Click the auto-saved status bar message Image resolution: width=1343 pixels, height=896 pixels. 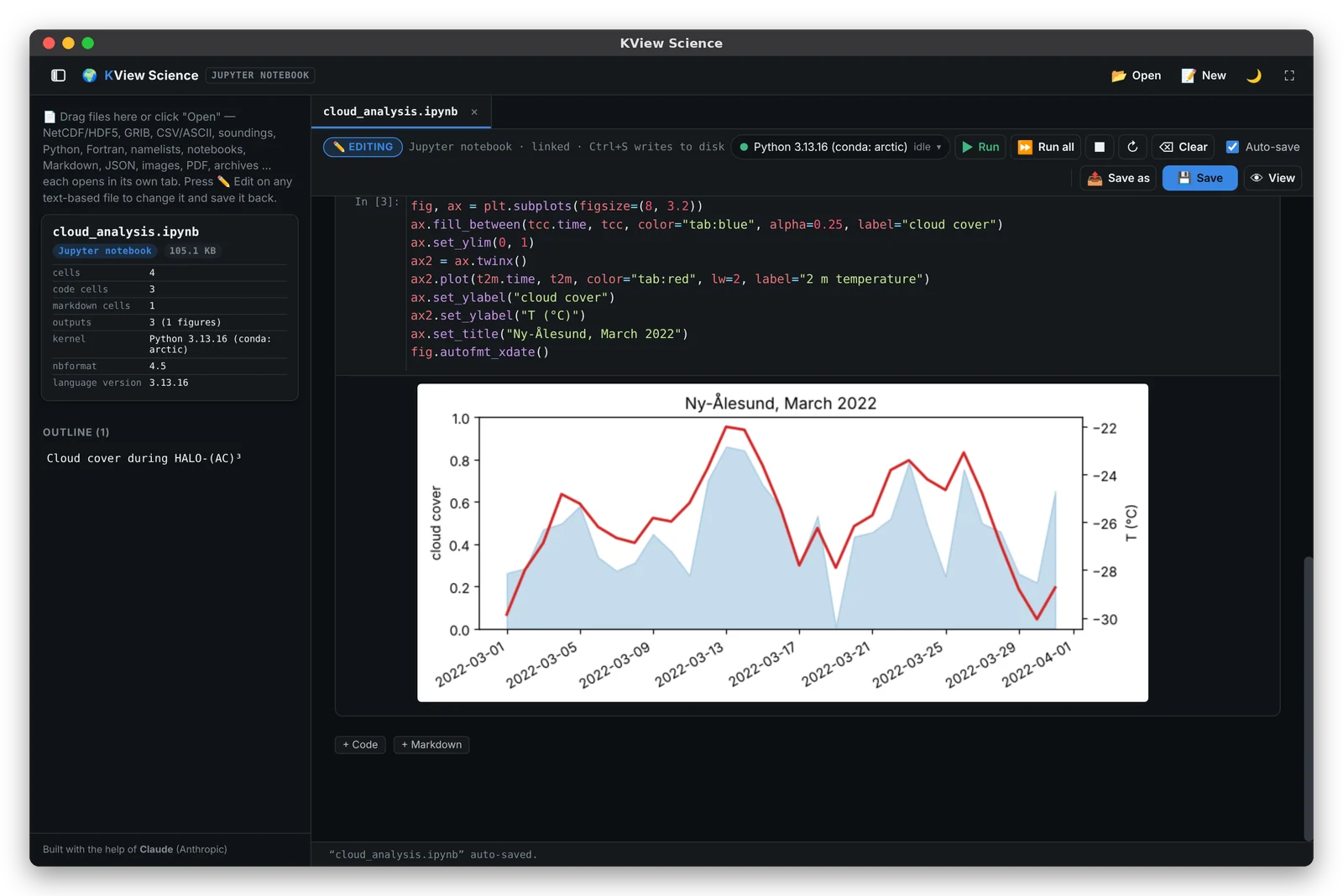(433, 855)
